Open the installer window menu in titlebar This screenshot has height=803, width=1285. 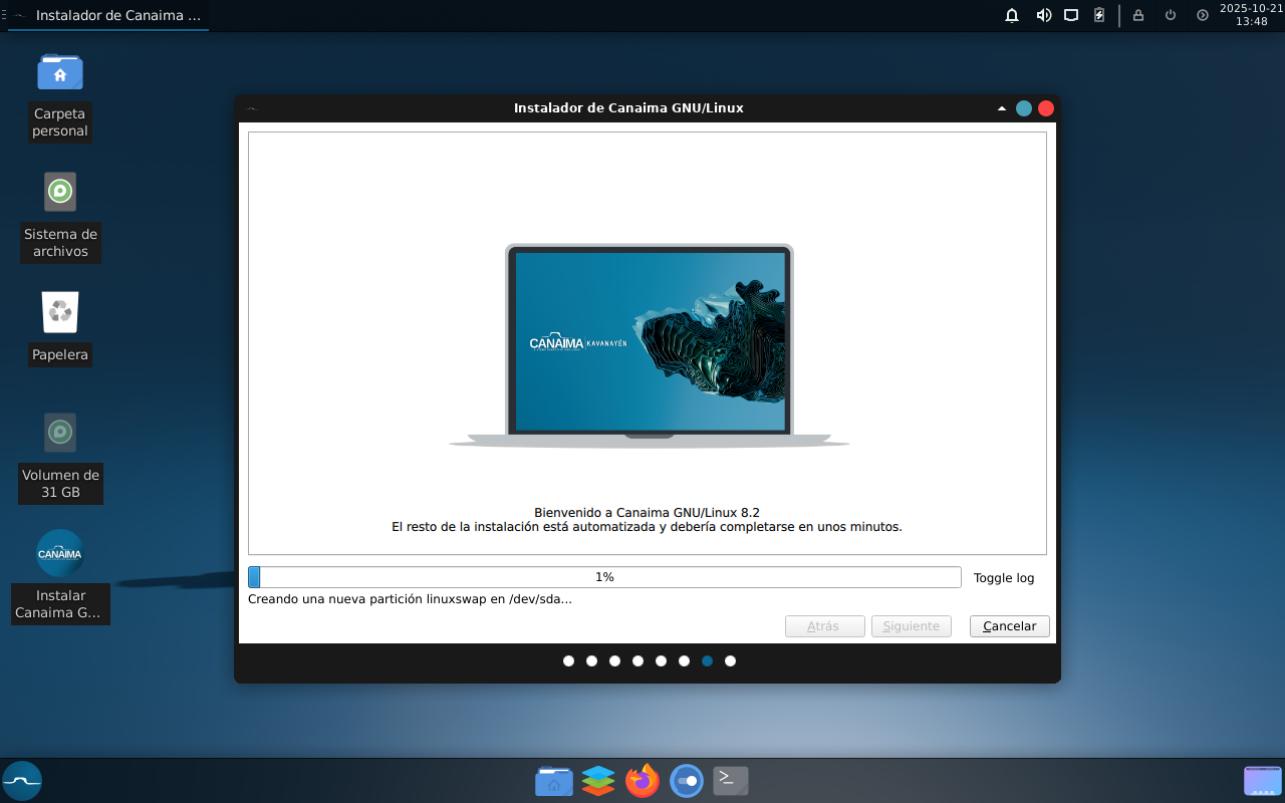pyautogui.click(x=252, y=108)
